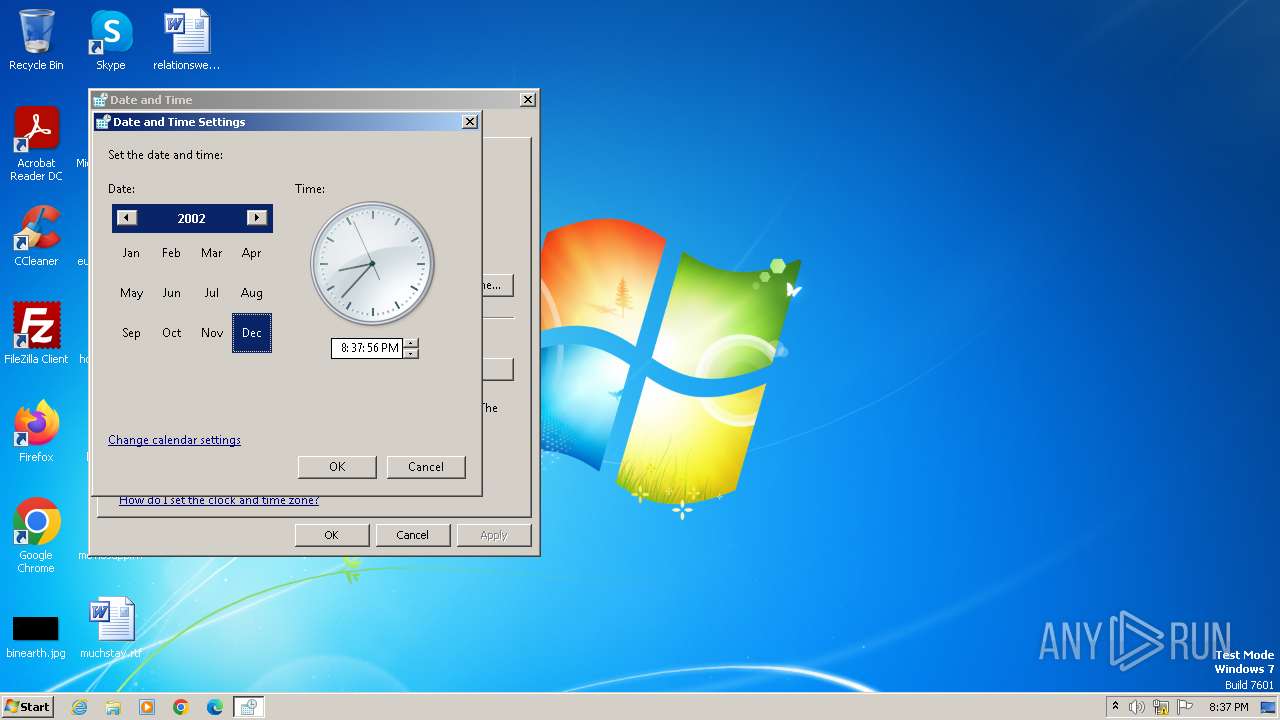Select the binearth.jpg file icon
Viewport: 1280px width, 720px height.
pyautogui.click(x=36, y=636)
